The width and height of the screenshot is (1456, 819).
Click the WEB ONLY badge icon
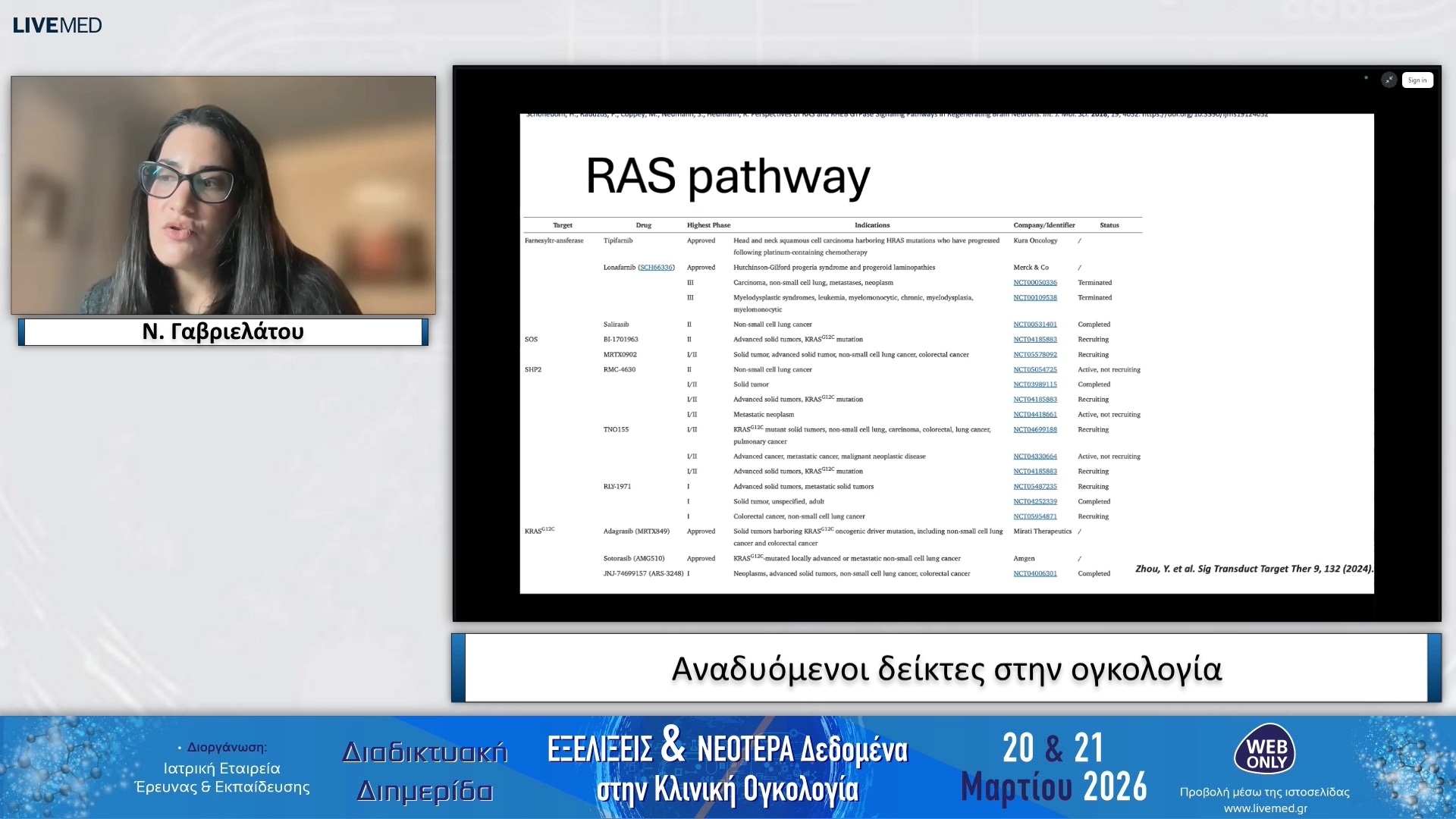1264,750
